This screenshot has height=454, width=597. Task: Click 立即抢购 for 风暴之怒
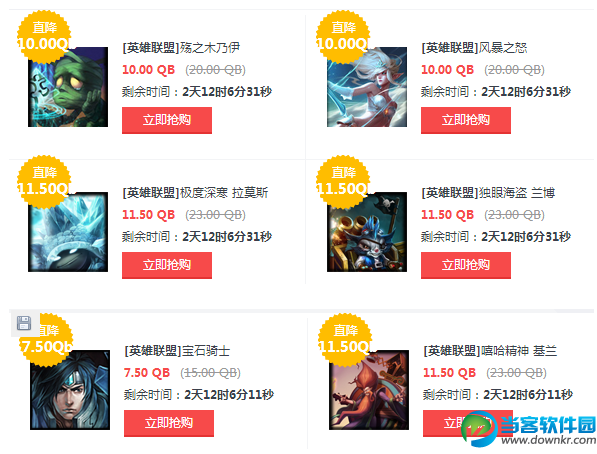click(x=466, y=120)
